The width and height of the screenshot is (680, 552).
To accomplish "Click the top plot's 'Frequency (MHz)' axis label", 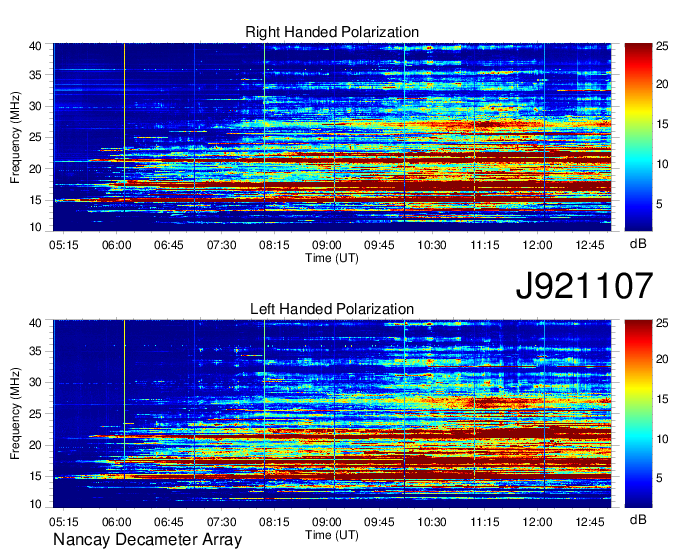I will click(15, 137).
